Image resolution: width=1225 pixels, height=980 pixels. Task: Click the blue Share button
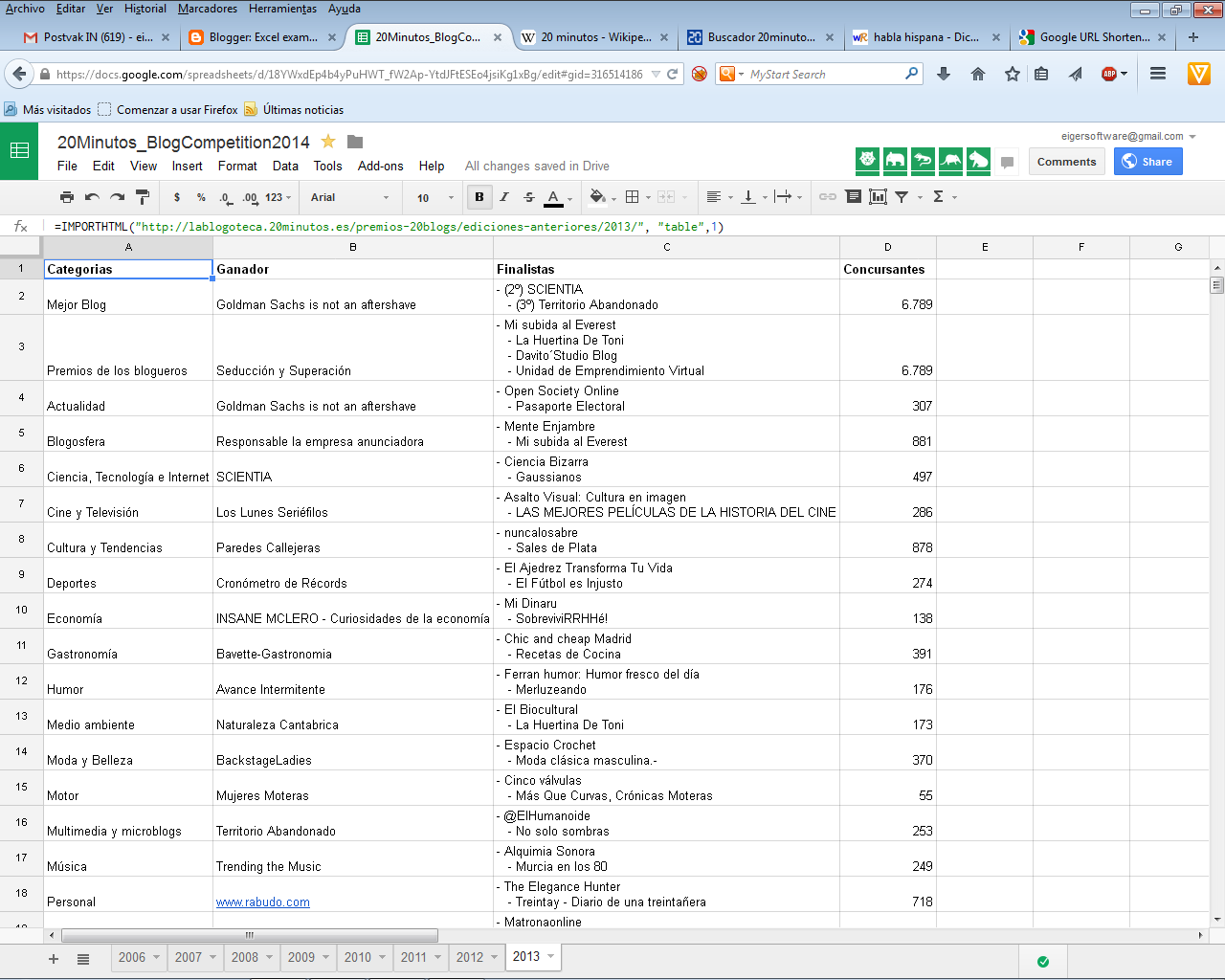pyautogui.click(x=1148, y=162)
